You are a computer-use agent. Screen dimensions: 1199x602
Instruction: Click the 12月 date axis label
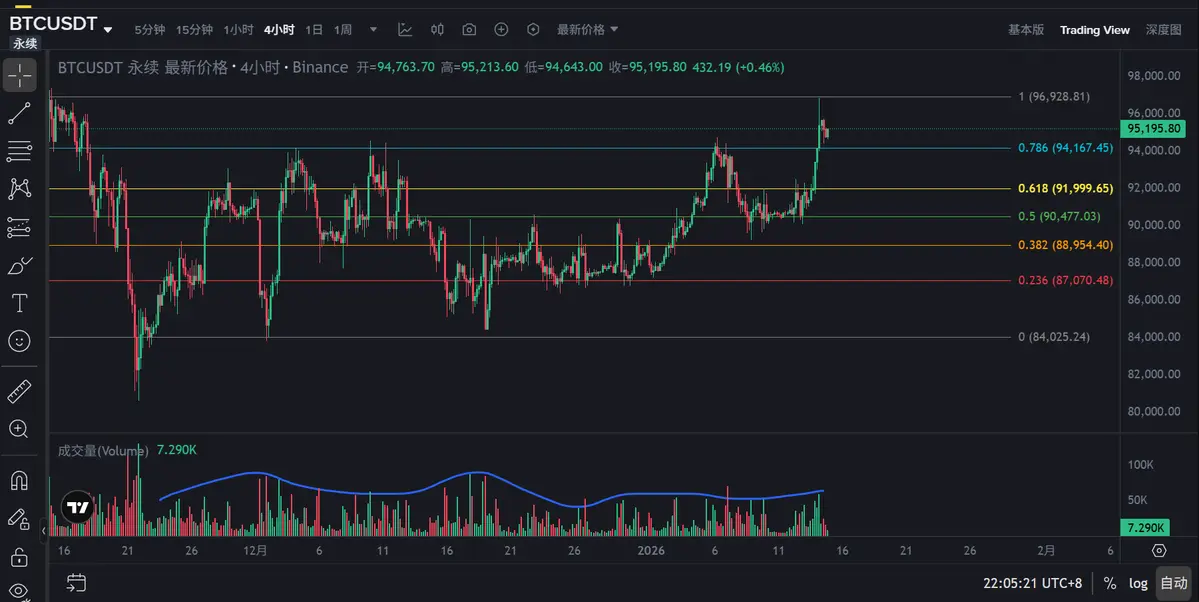[255, 551]
